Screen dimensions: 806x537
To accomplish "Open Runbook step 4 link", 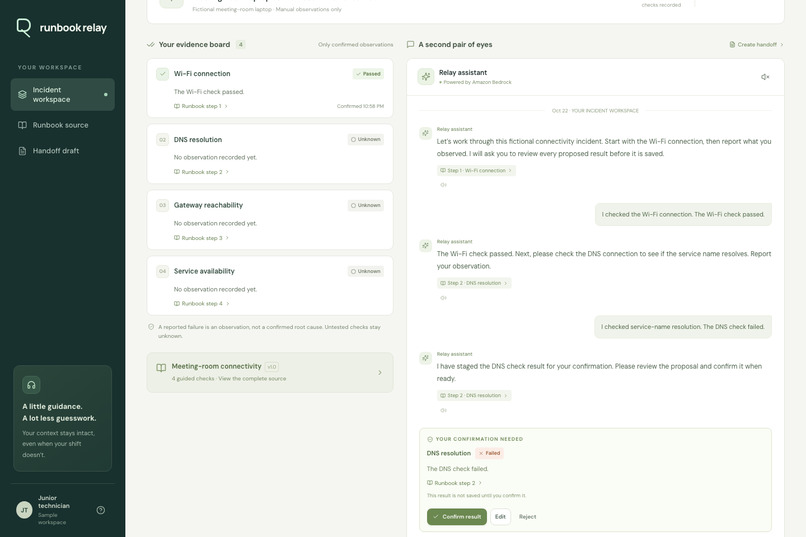I will (x=201, y=304).
